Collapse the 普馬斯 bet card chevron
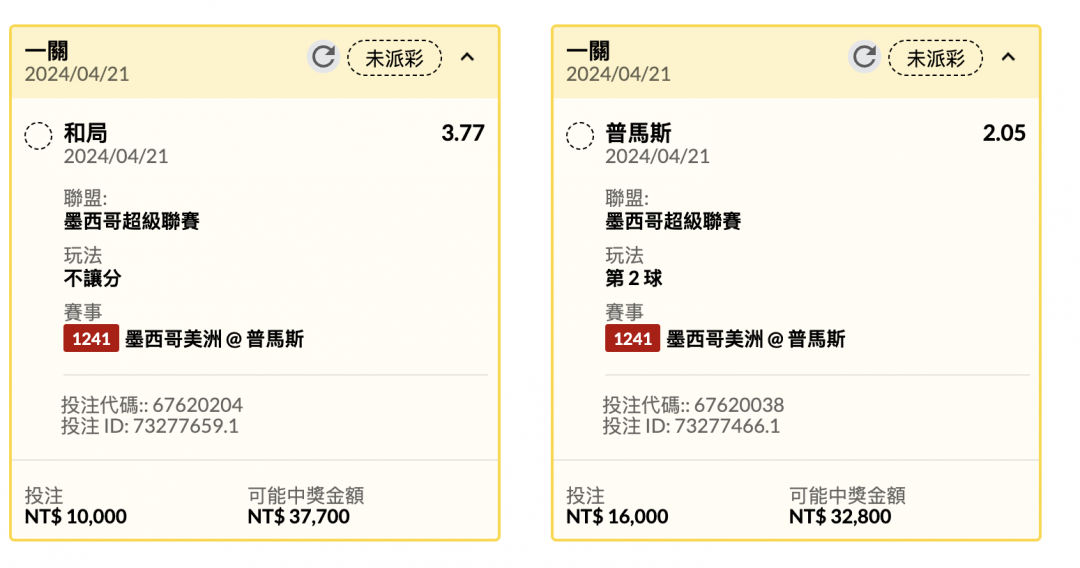Viewport: 1080px width, 568px height. (x=1009, y=57)
